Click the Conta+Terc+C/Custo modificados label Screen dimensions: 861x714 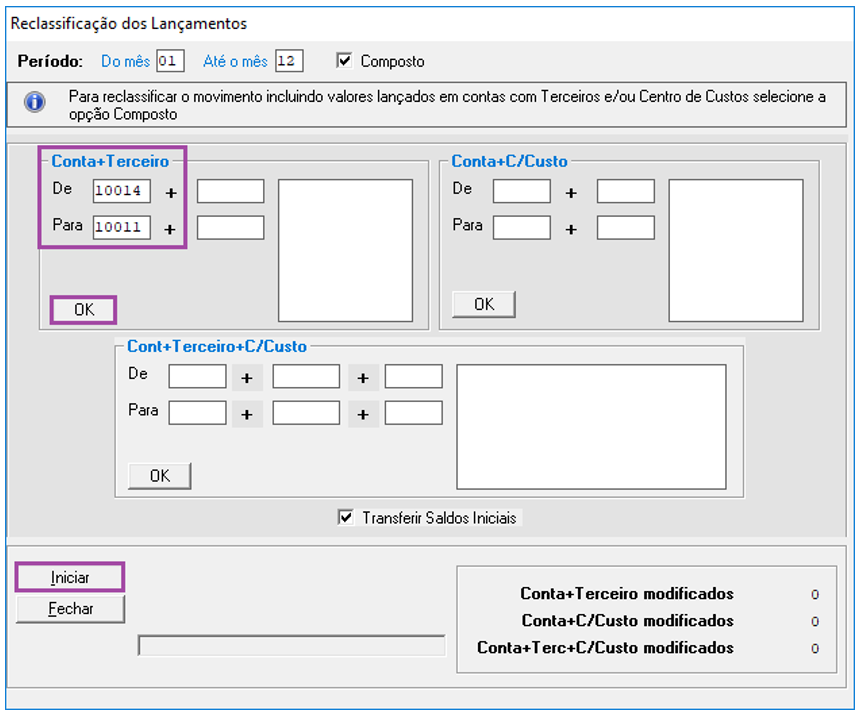pyautogui.click(x=605, y=648)
